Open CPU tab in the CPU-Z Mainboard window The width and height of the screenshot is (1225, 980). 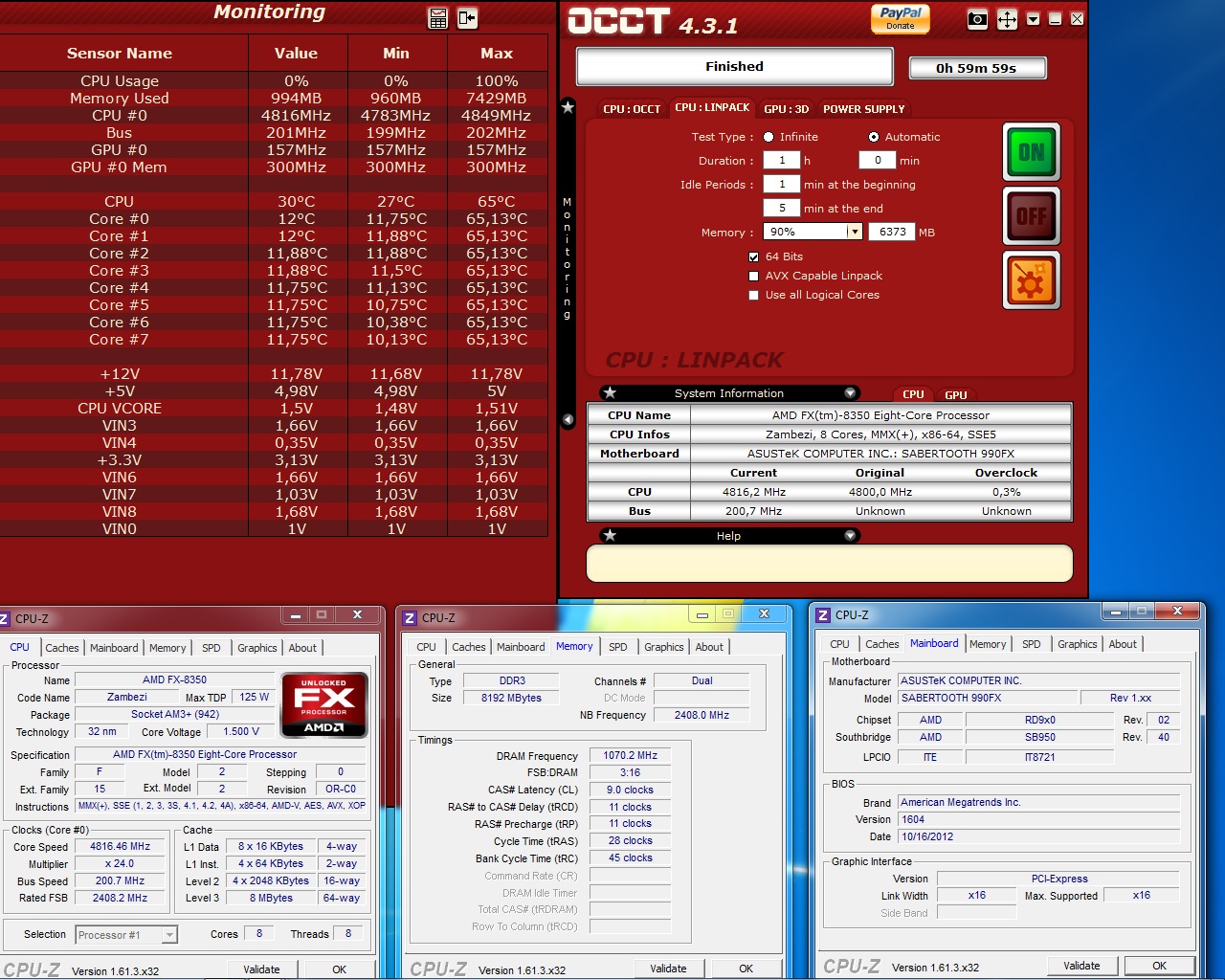point(840,644)
